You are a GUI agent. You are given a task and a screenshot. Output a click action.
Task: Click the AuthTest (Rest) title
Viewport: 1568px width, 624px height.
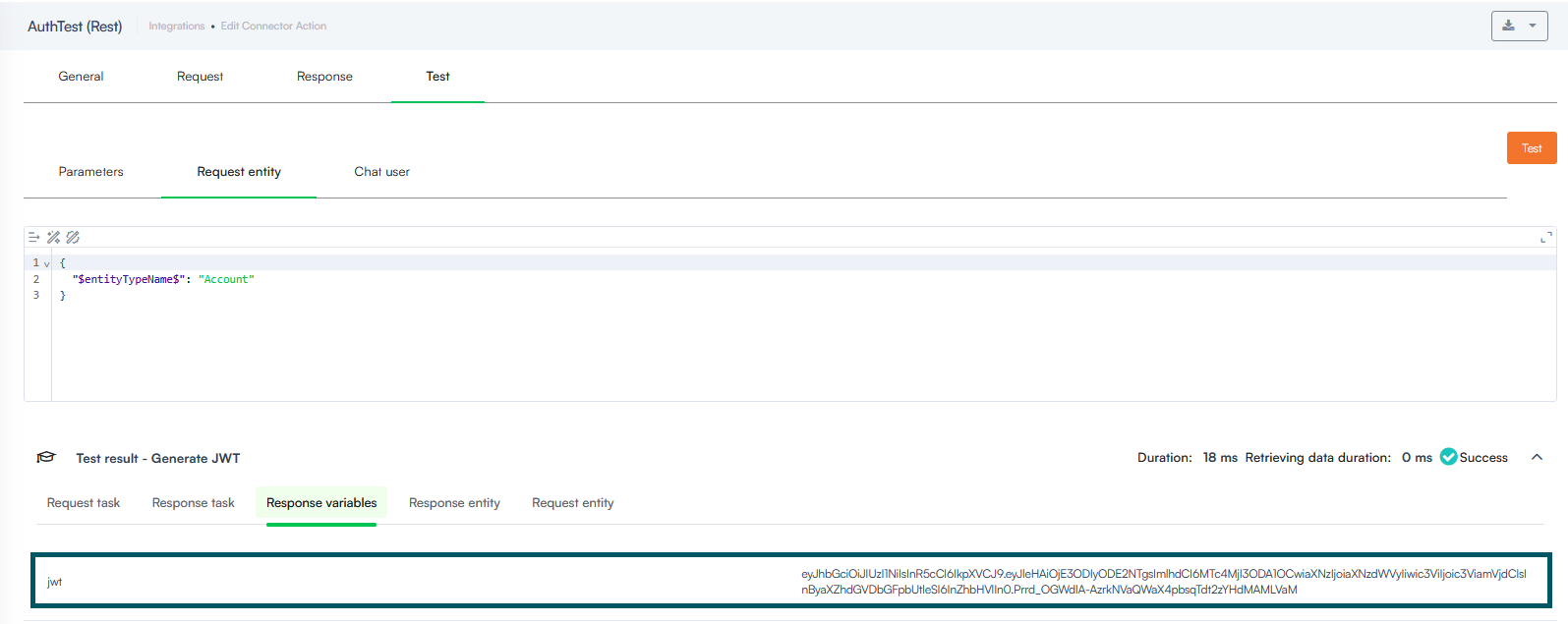click(x=75, y=27)
